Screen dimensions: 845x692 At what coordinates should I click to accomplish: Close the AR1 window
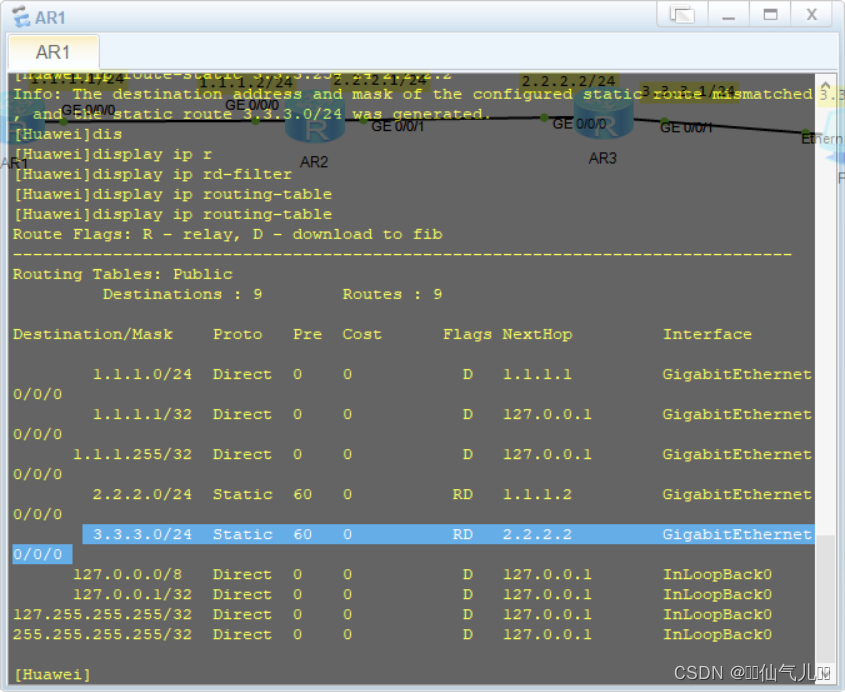[812, 15]
